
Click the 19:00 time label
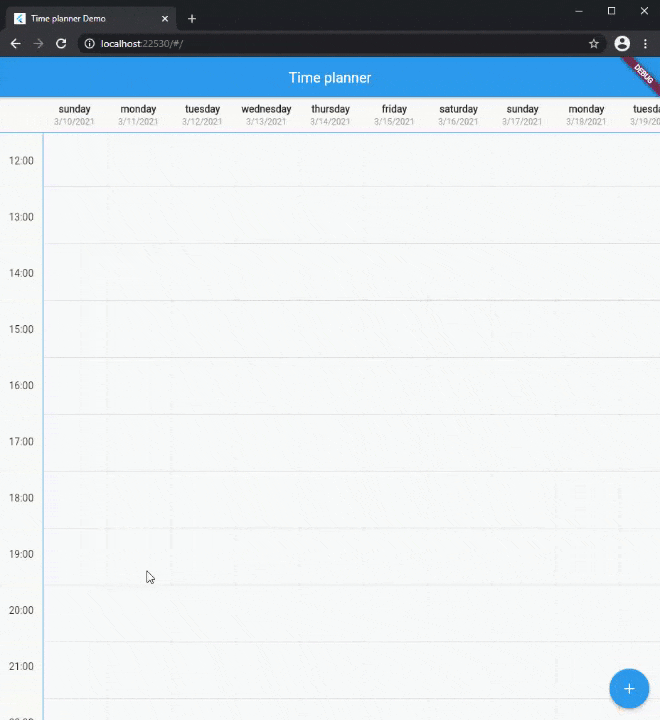click(21, 554)
